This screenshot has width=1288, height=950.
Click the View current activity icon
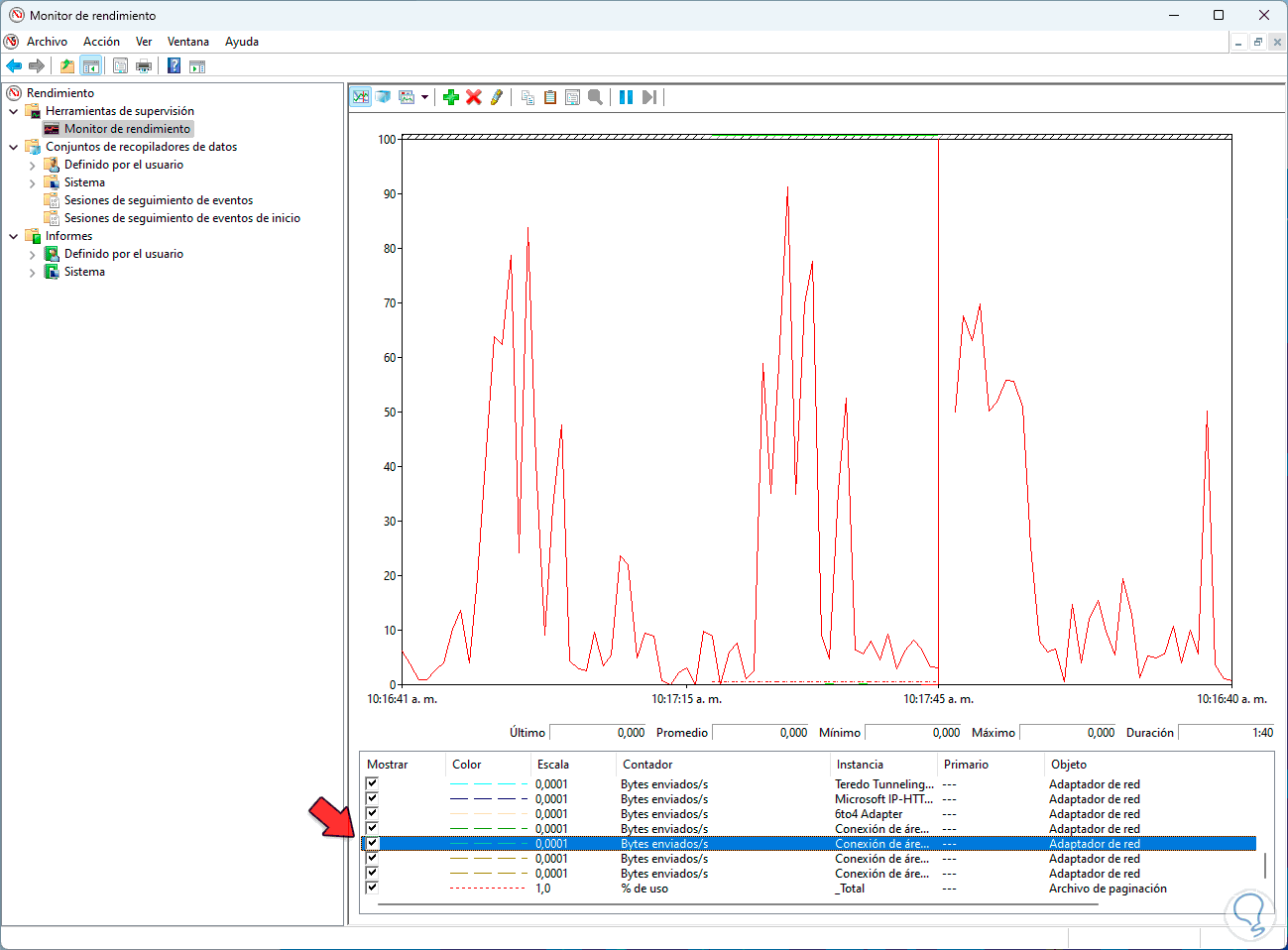[361, 97]
